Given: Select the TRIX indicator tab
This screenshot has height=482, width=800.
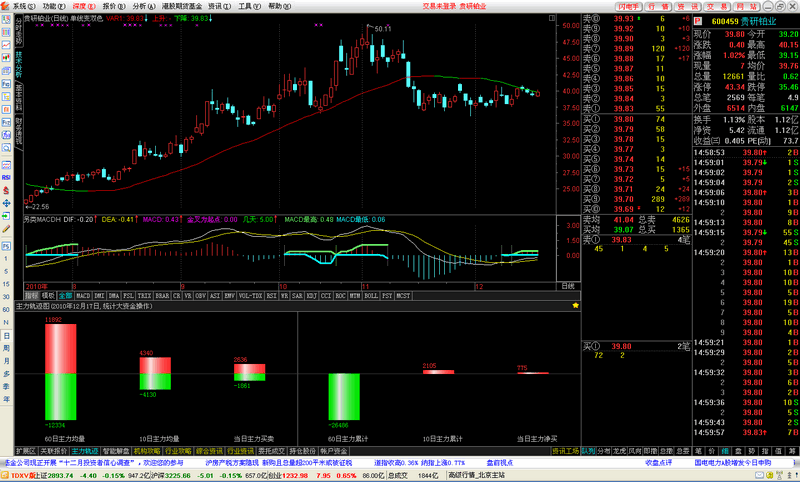Looking at the screenshot, I should [x=144, y=296].
